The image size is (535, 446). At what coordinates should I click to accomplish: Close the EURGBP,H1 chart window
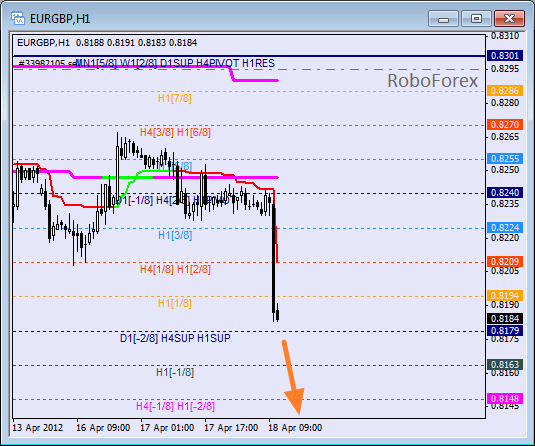[x=509, y=18]
